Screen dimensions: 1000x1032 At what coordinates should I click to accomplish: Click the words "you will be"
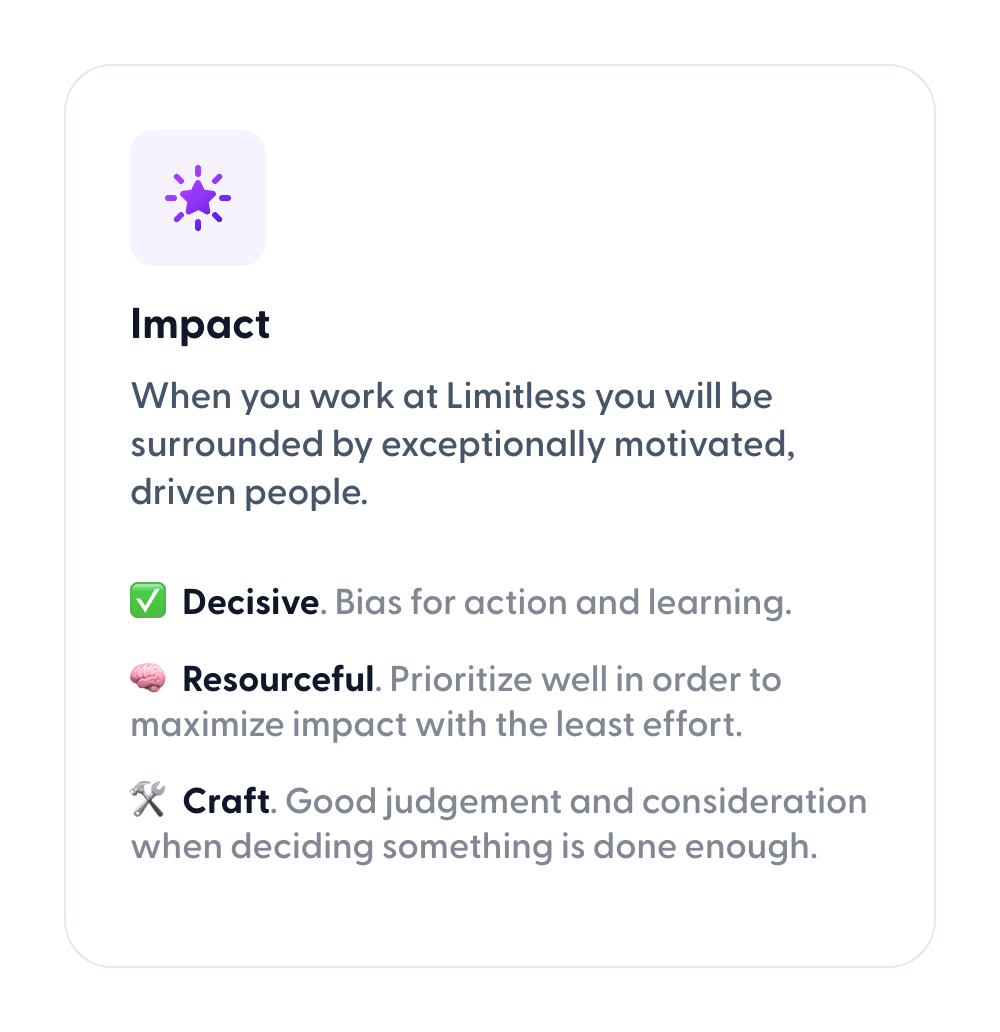(684, 396)
